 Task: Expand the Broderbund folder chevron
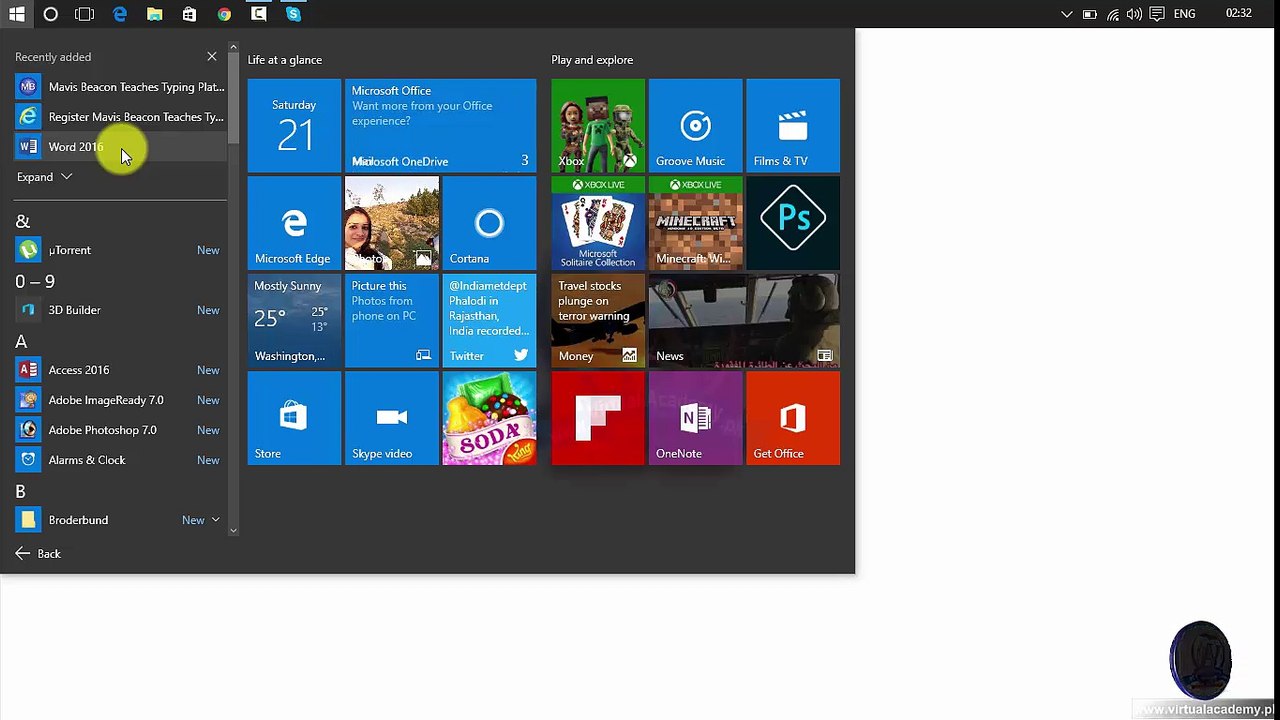coord(215,520)
